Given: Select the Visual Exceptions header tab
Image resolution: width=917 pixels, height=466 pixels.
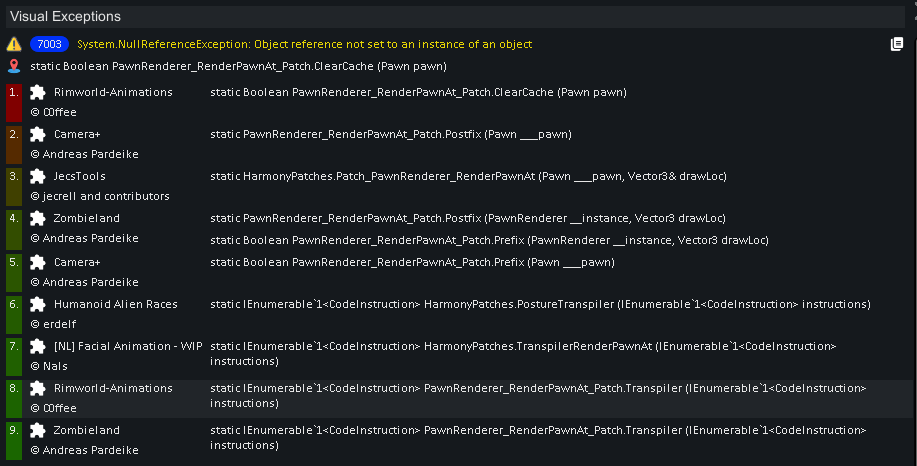Looking at the screenshot, I should (66, 16).
